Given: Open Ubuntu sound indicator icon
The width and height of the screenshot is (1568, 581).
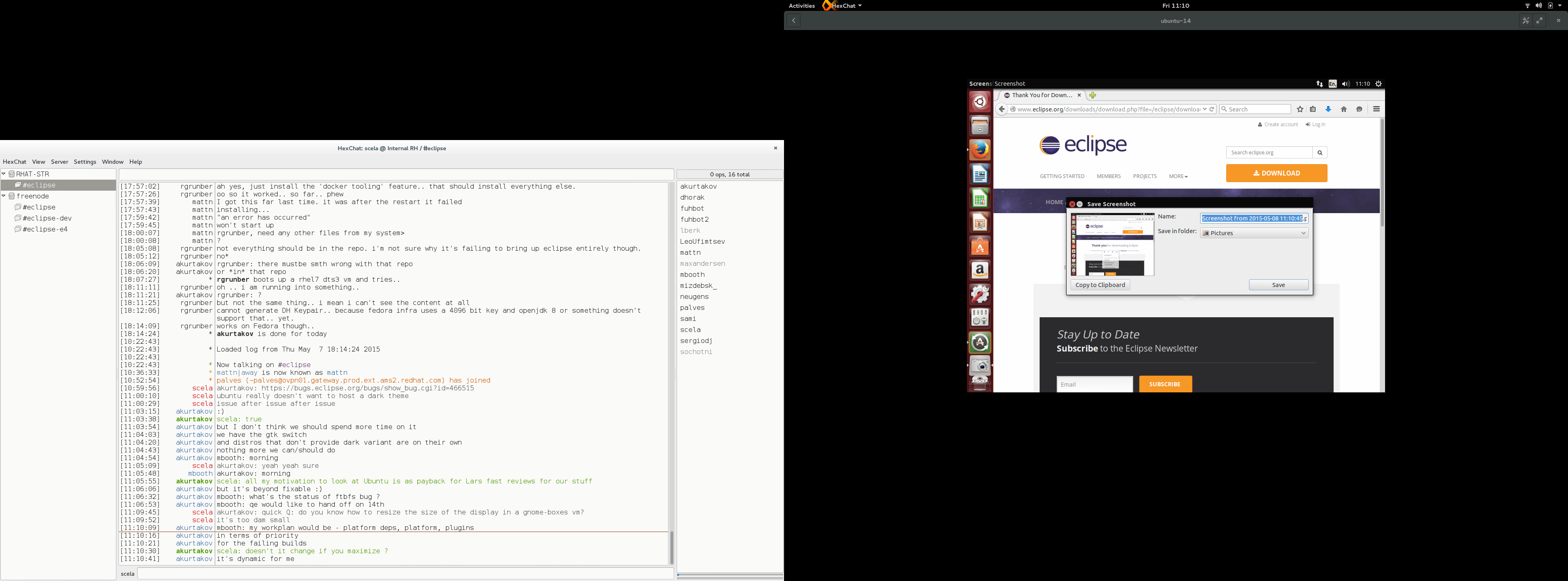Looking at the screenshot, I should tap(1345, 84).
